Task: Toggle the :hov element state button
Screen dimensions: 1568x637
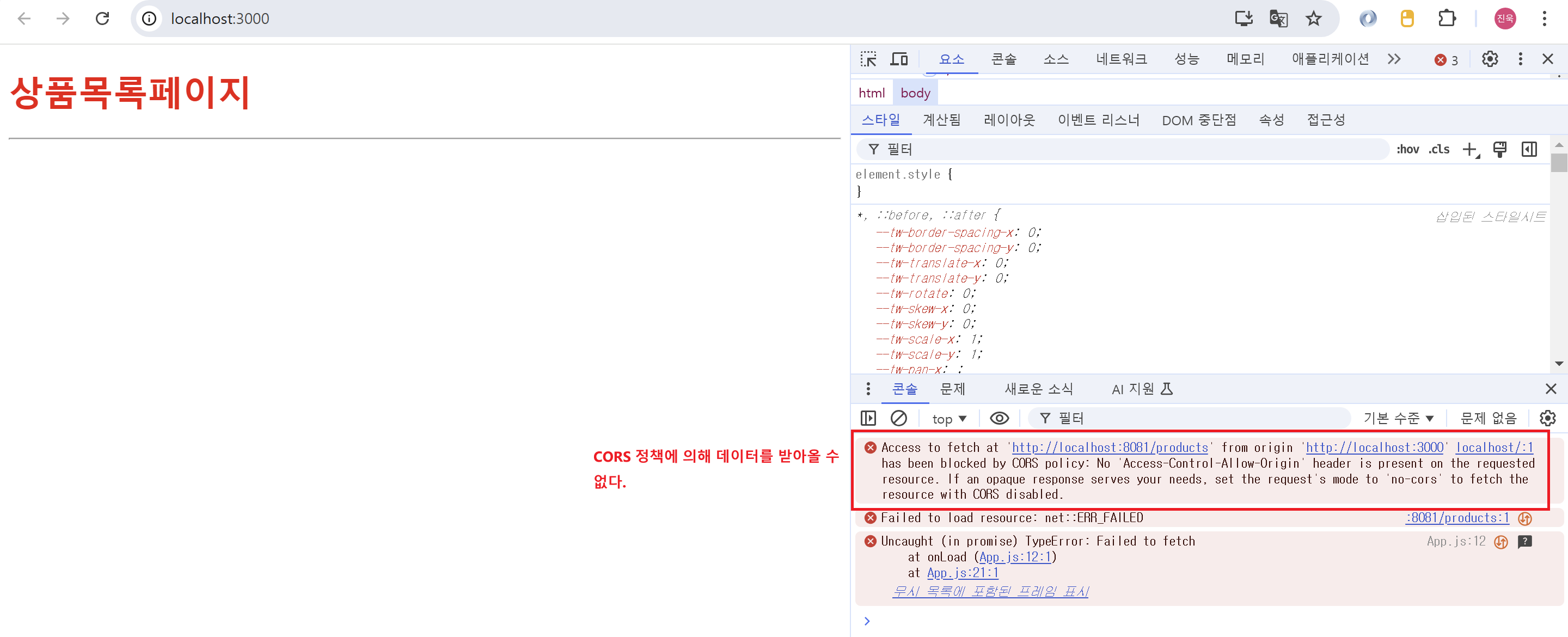Action: [x=1407, y=149]
